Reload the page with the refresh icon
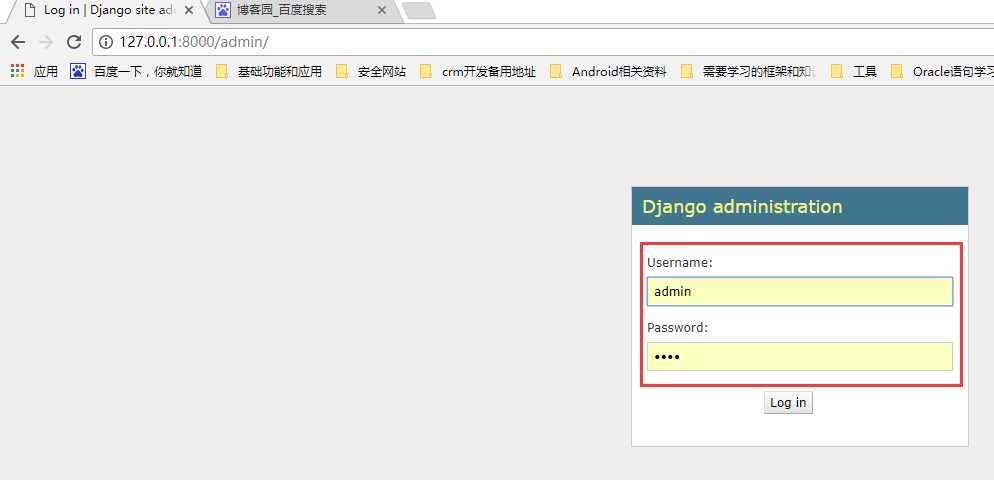The height and width of the screenshot is (480, 994). 74,42
